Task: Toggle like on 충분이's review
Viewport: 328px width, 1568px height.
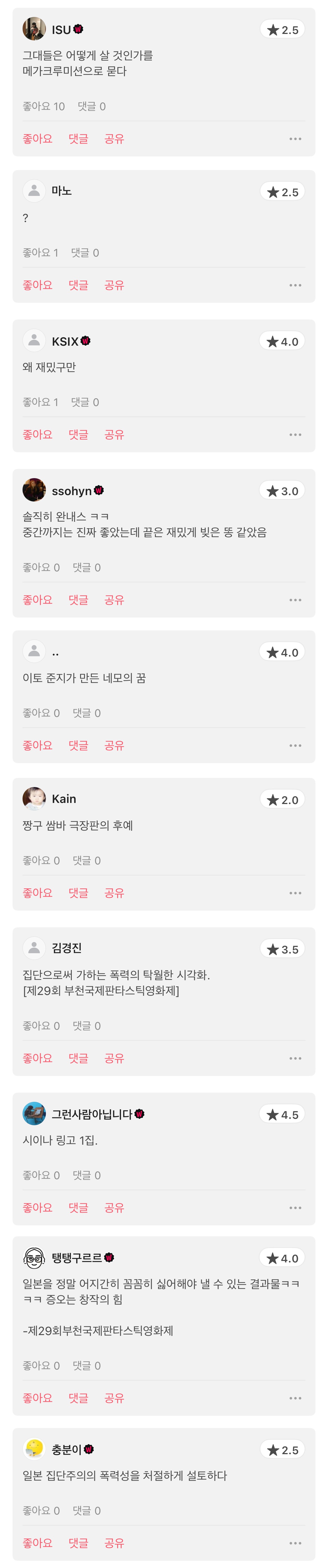Action: (x=37, y=1543)
